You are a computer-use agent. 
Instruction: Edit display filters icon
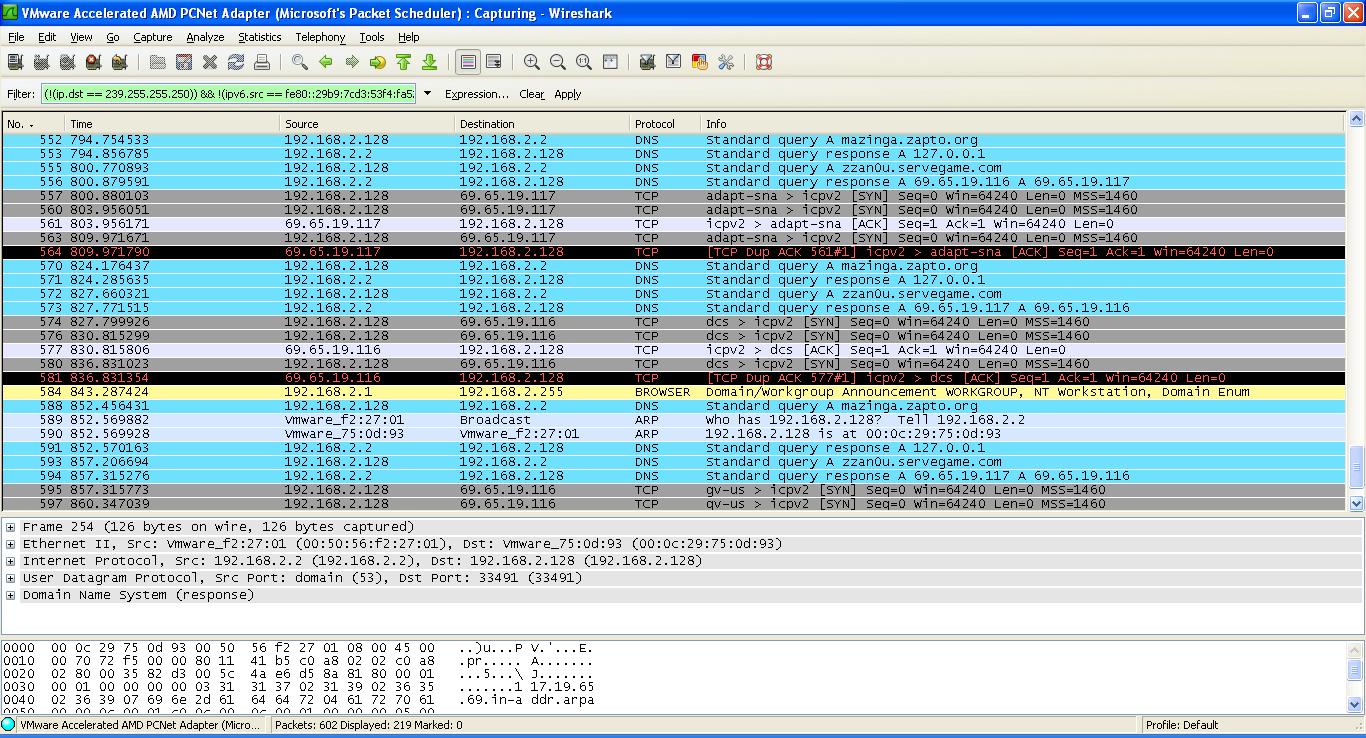click(x=674, y=62)
